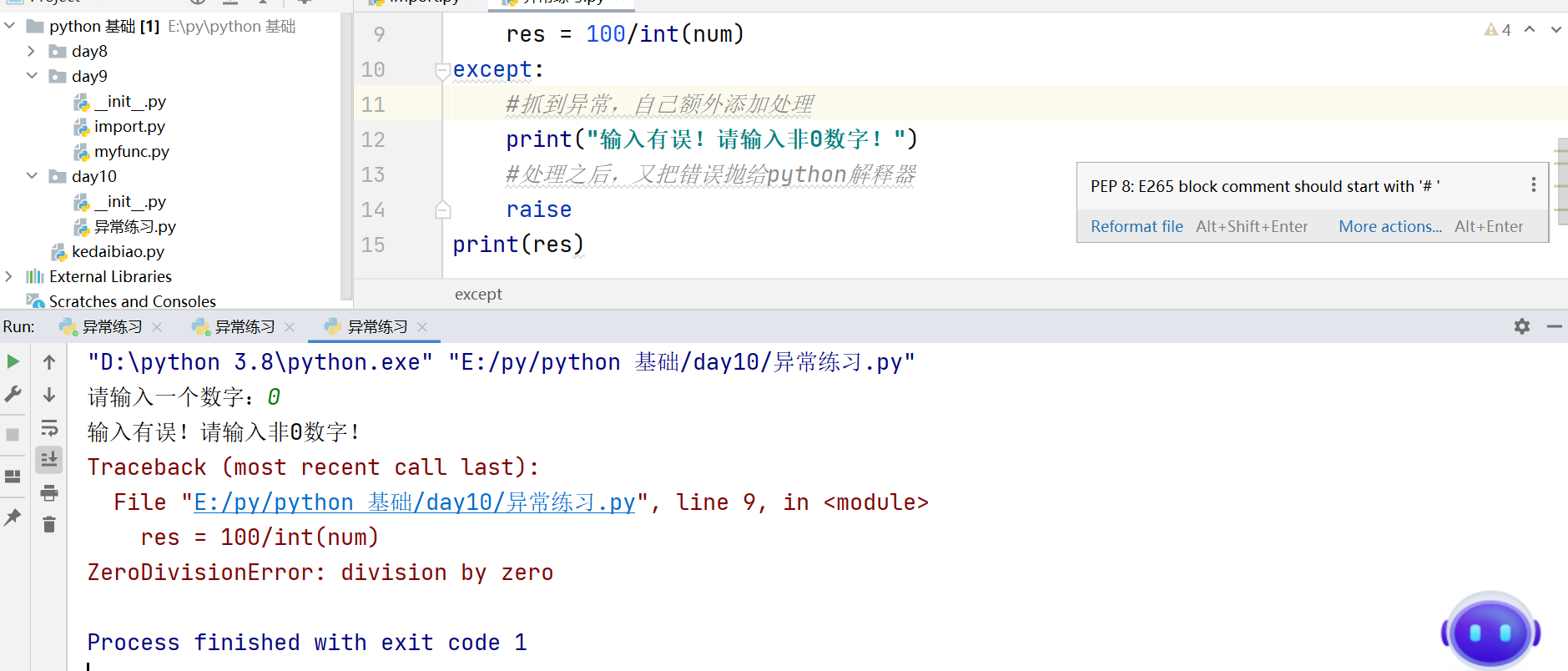Open Run tool window gear settings
The height and width of the screenshot is (671, 1568).
1522,326
